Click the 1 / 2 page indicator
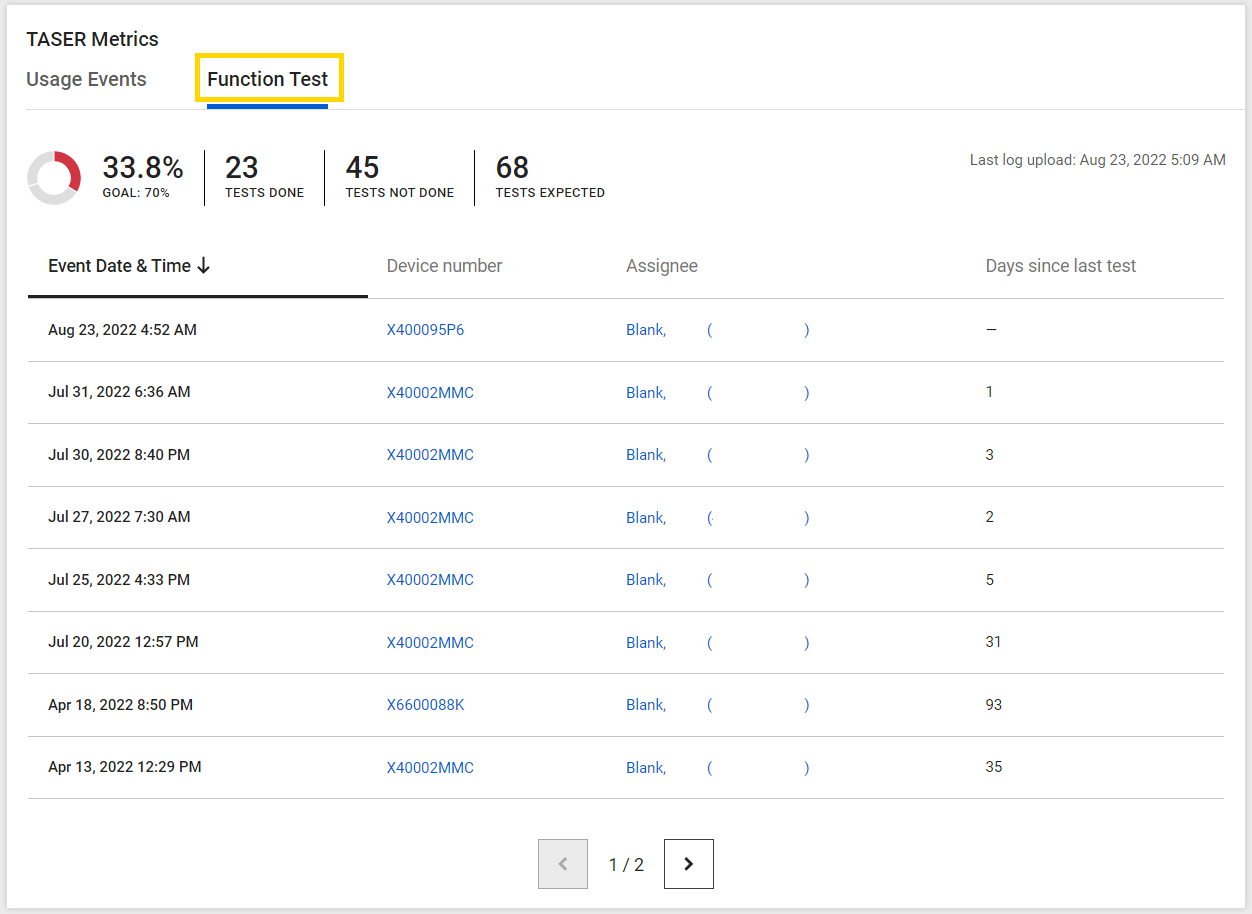Viewport: 1252px width, 914px height. pyautogui.click(x=626, y=863)
